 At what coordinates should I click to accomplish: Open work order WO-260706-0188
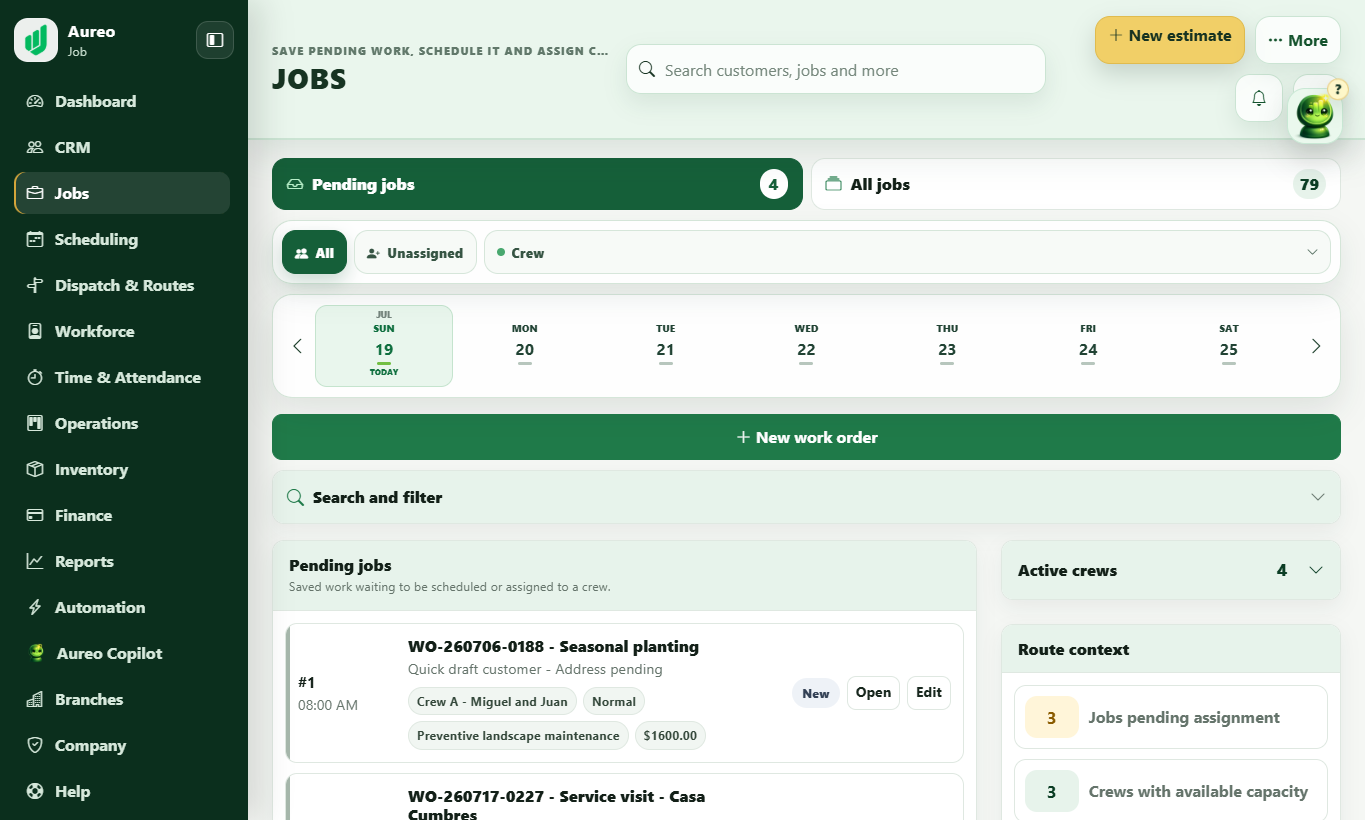[873, 693]
